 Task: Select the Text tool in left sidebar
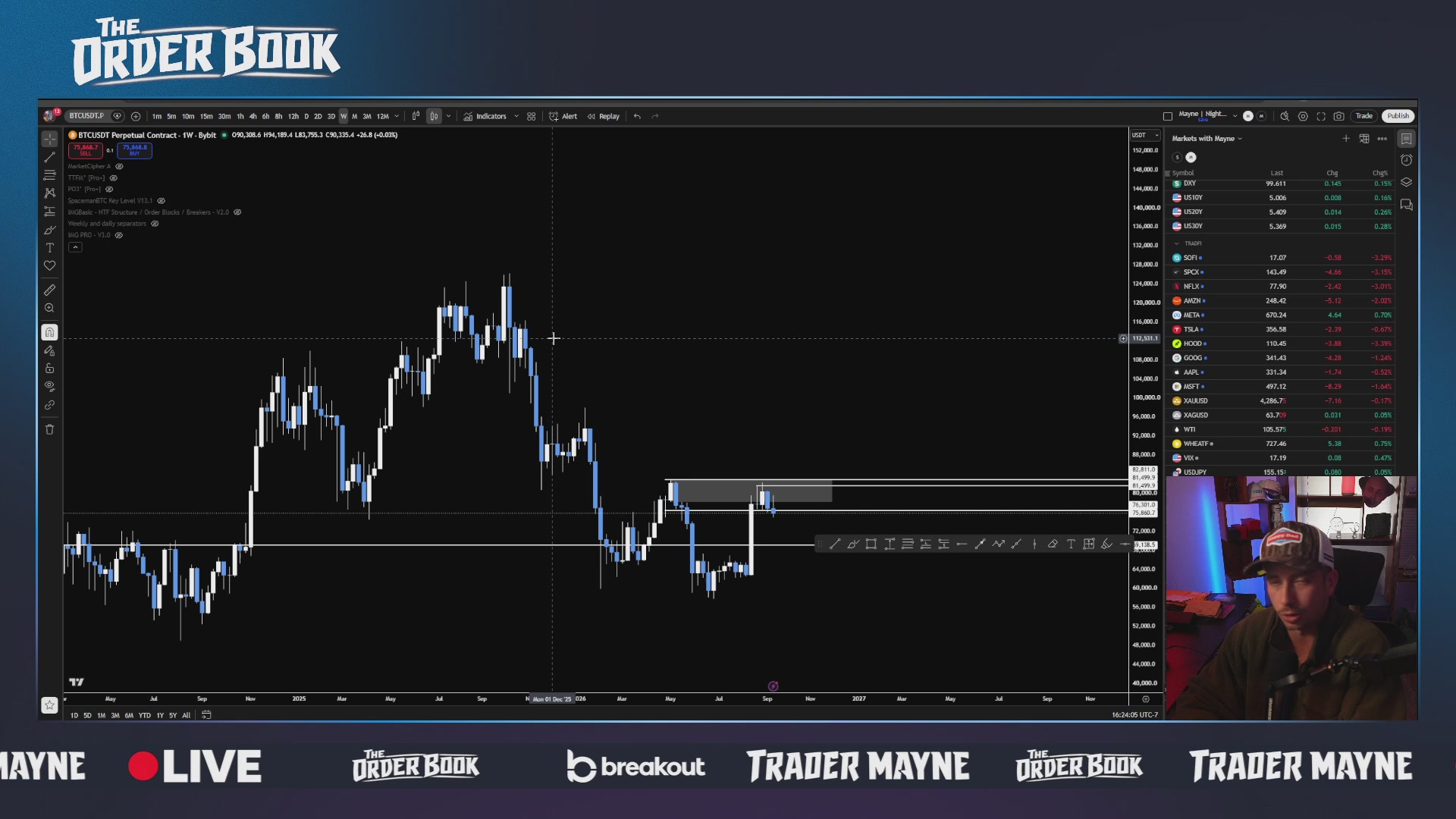click(x=49, y=248)
